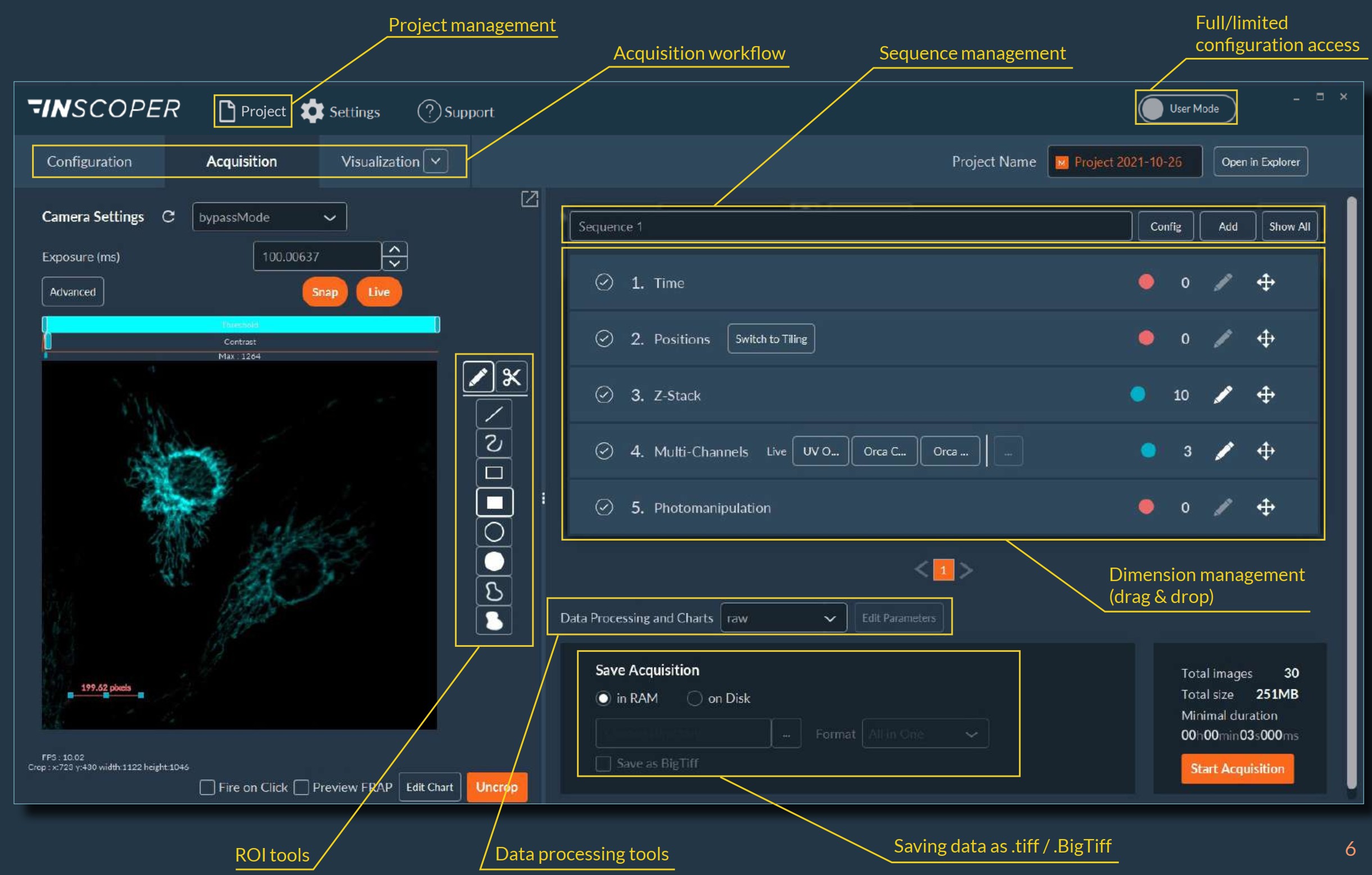Select the filled rectangle ROI tool
The width and height of the screenshot is (1372, 875).
494,502
